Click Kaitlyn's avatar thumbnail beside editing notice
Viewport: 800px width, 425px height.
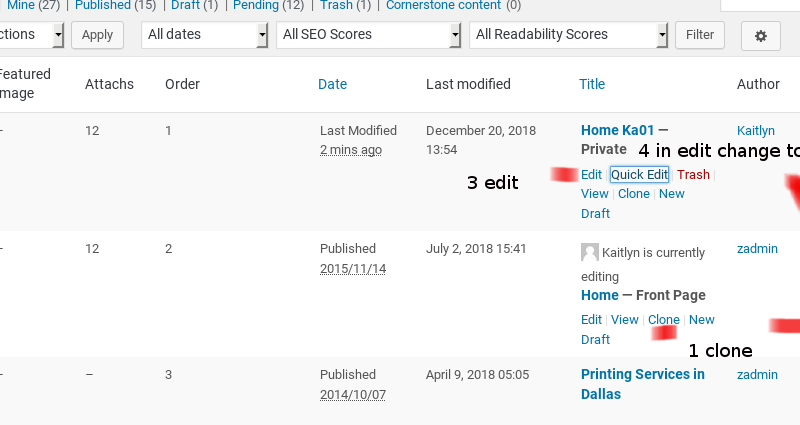coord(590,253)
